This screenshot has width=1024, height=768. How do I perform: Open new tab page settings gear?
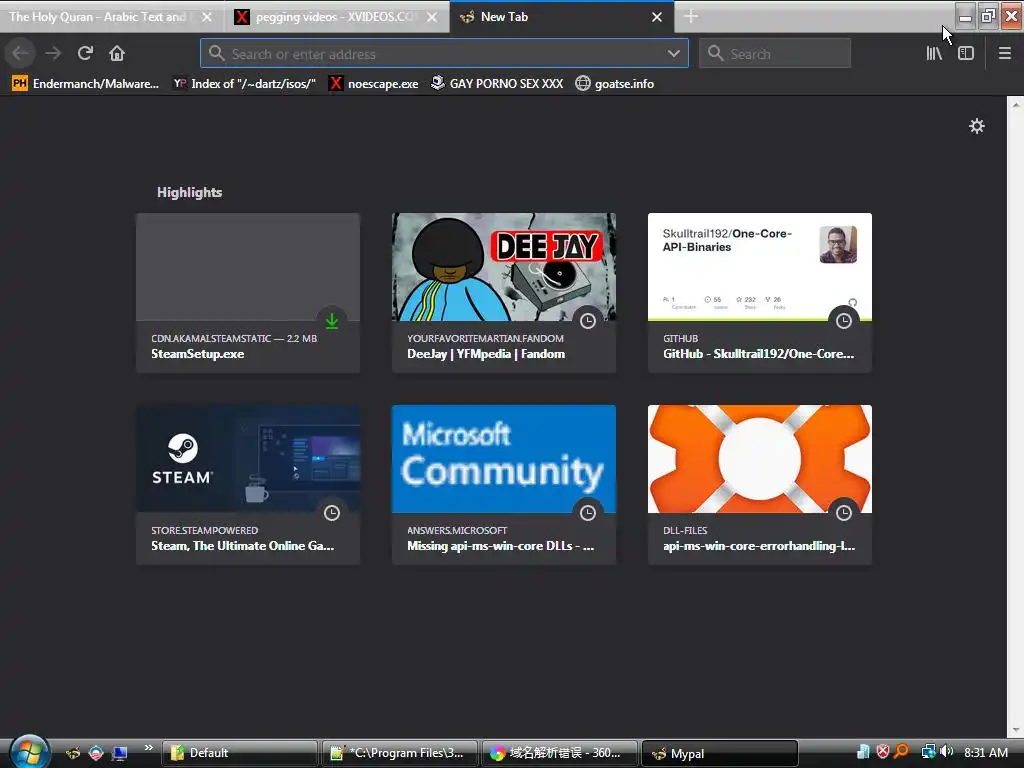(x=976, y=126)
